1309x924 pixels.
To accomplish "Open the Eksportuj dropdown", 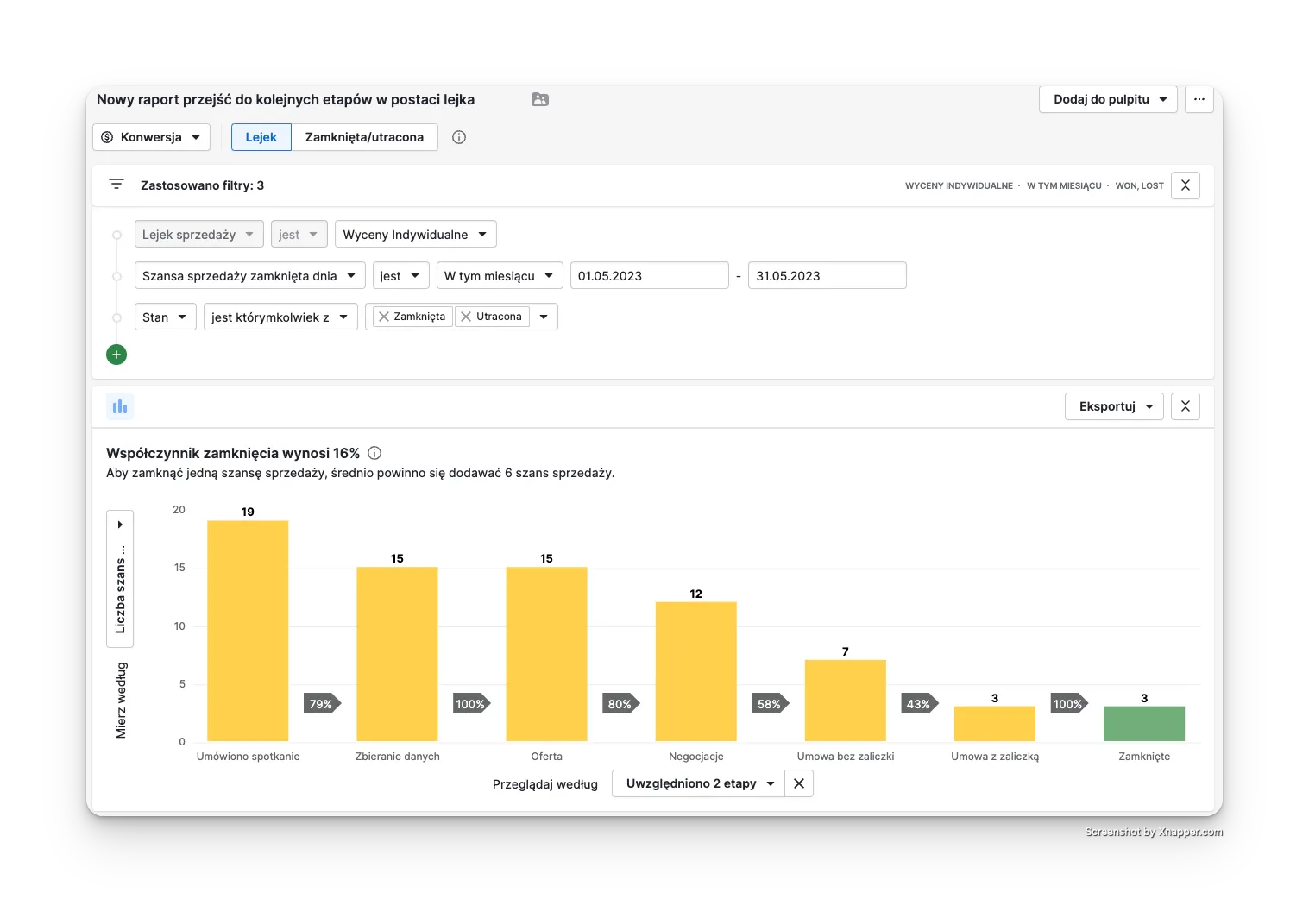I will coord(1114,406).
